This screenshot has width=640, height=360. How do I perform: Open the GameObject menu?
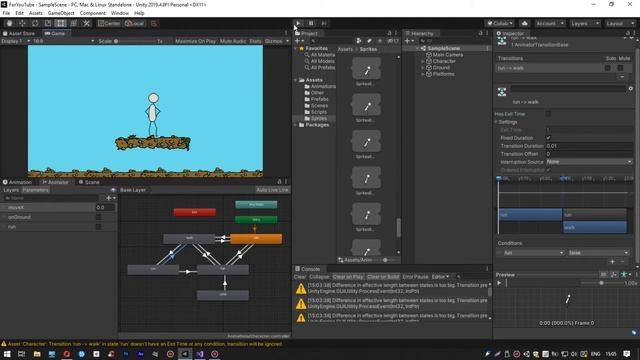tap(61, 13)
